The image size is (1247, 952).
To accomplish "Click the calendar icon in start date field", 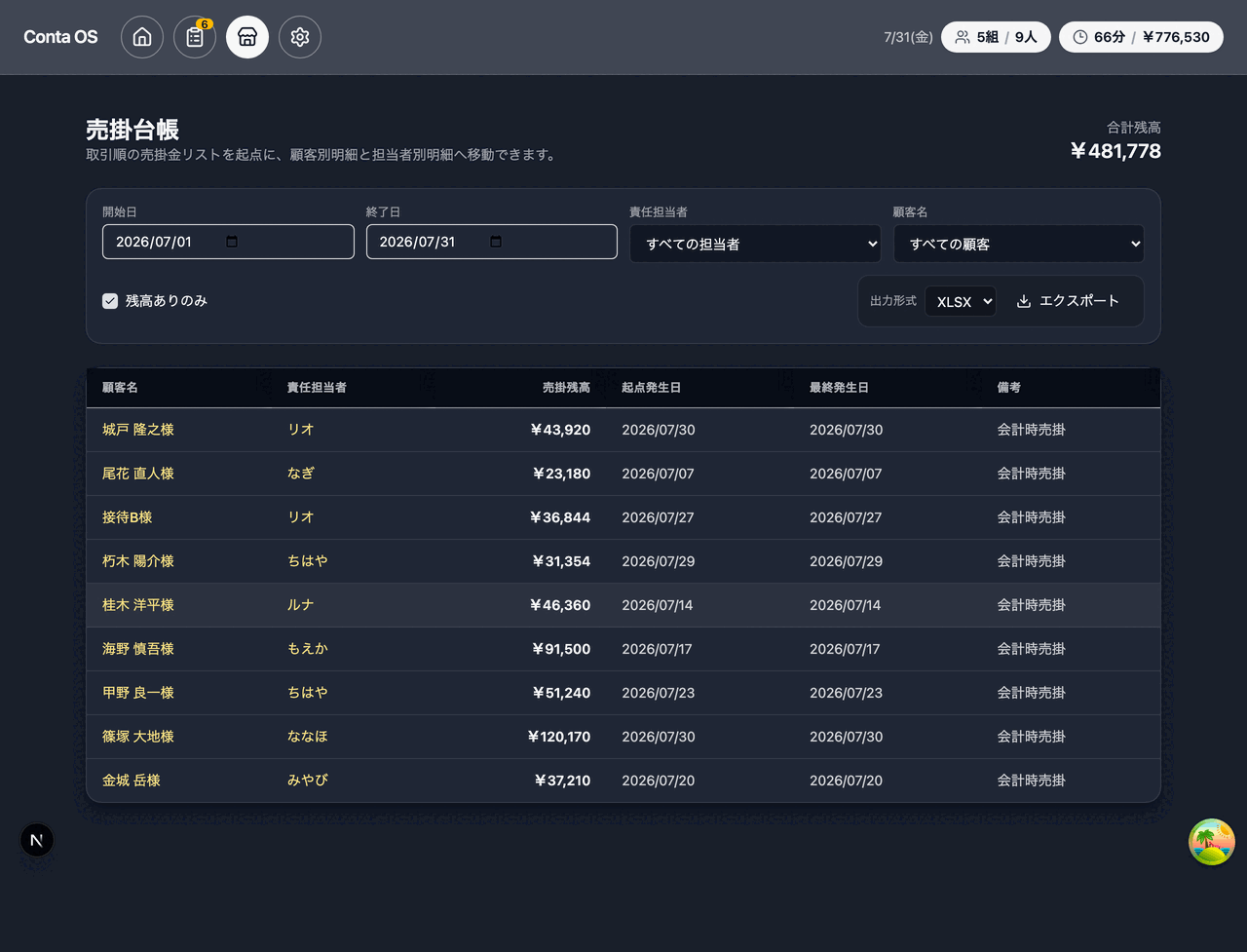I will coord(232,242).
